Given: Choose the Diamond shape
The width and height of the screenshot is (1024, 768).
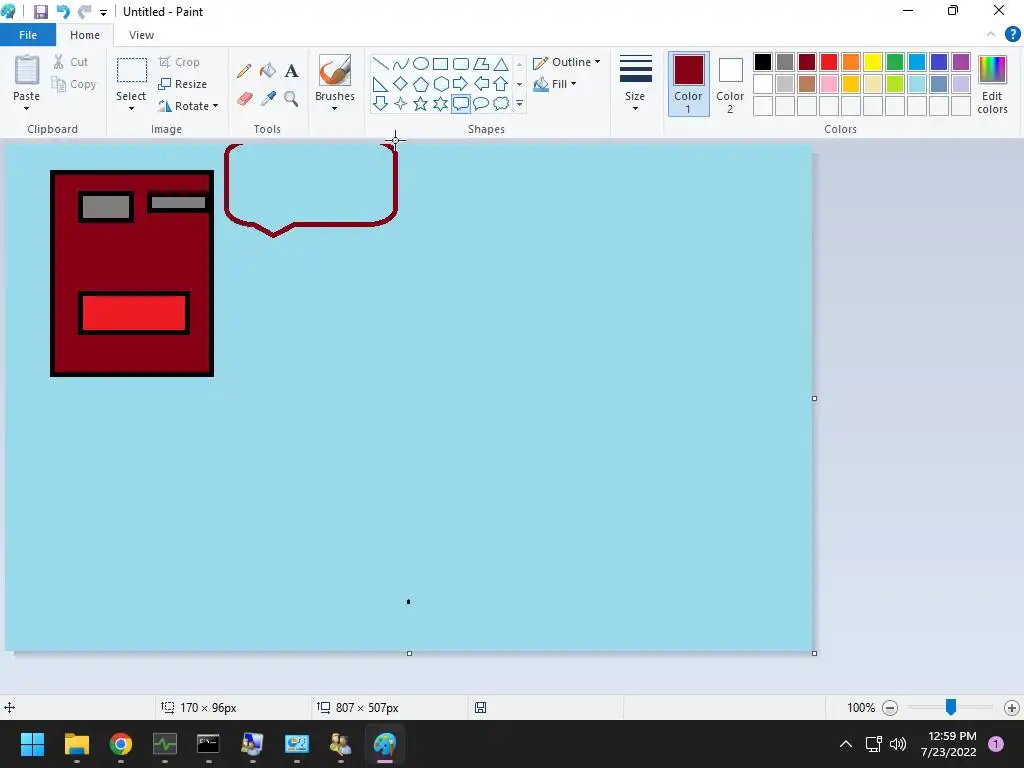Looking at the screenshot, I should click(401, 84).
